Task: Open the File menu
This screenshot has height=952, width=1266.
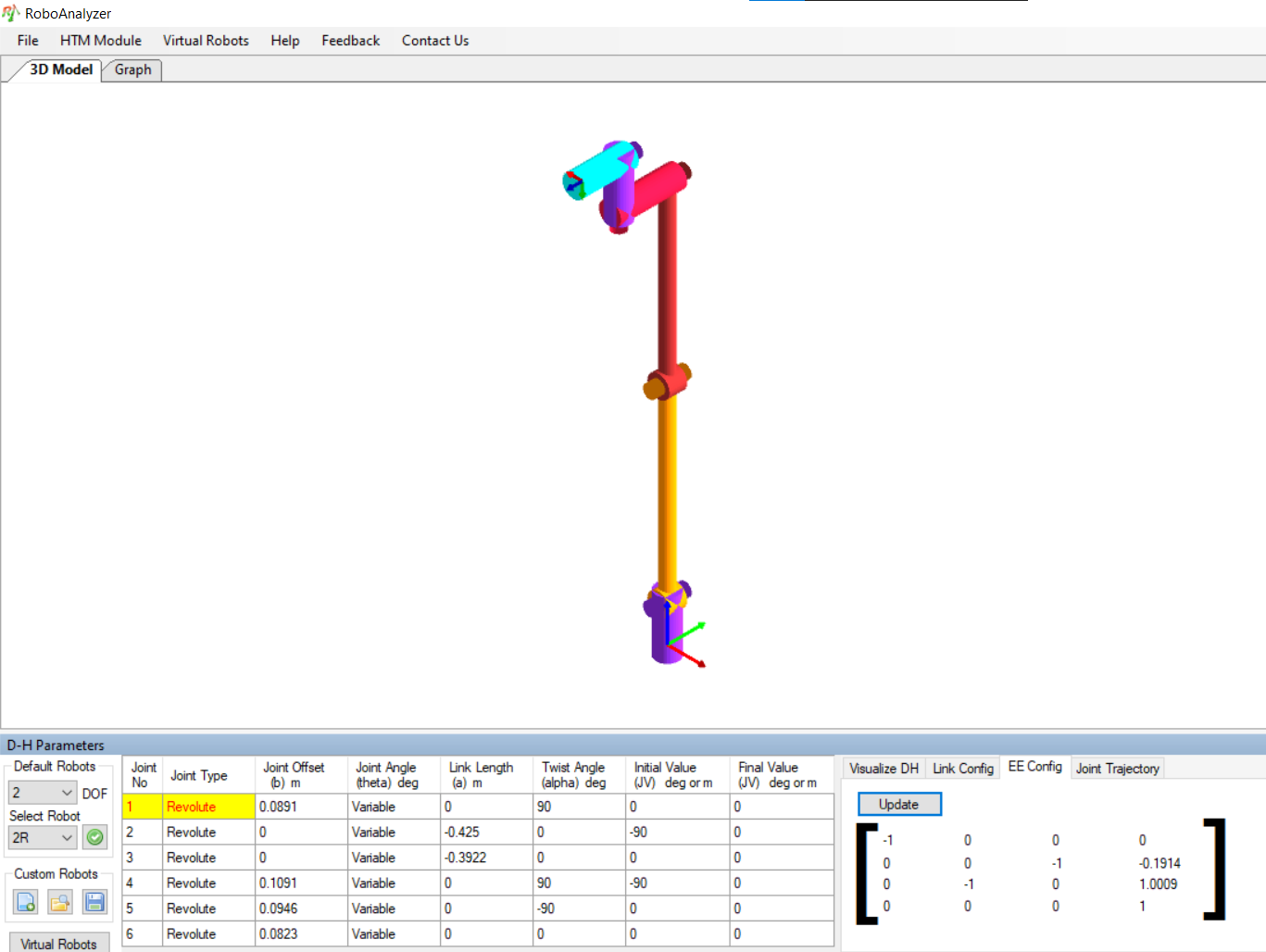Action: pos(28,41)
